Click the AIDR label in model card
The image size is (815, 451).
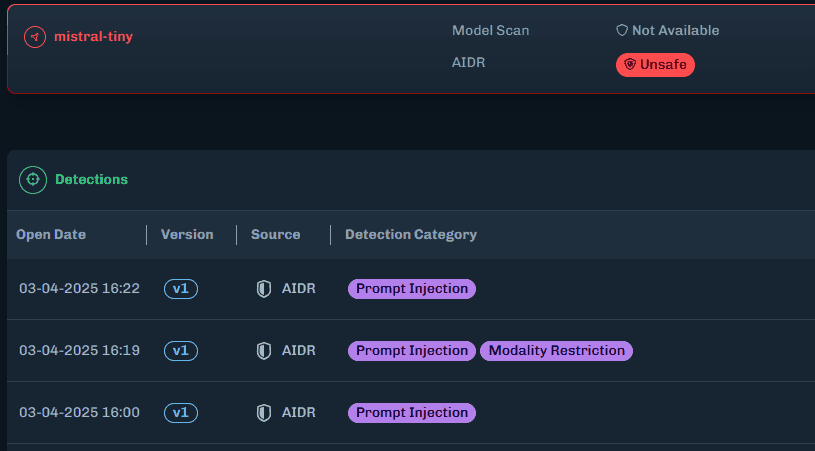click(468, 62)
